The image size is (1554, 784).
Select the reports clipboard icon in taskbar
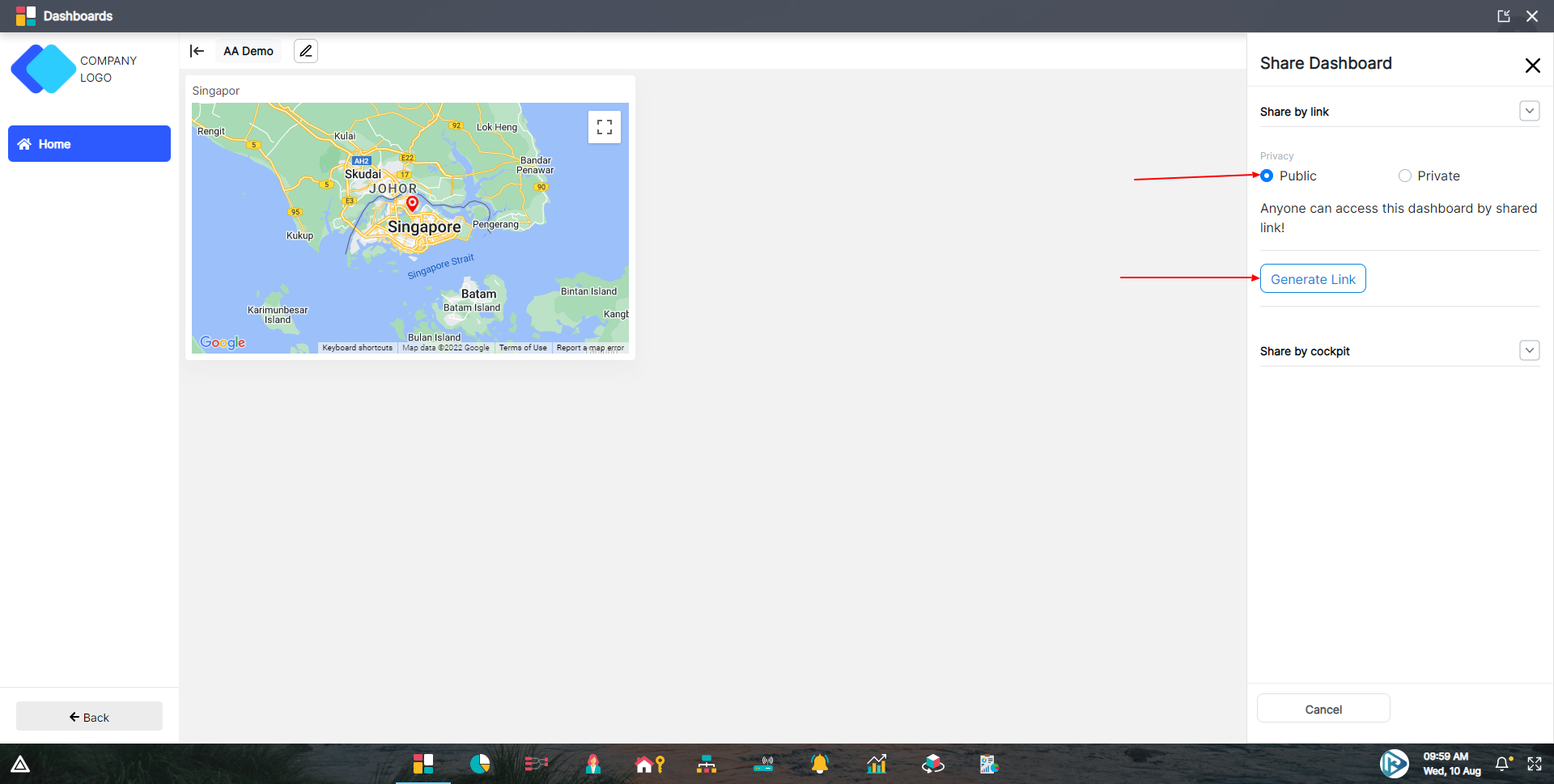[988, 764]
